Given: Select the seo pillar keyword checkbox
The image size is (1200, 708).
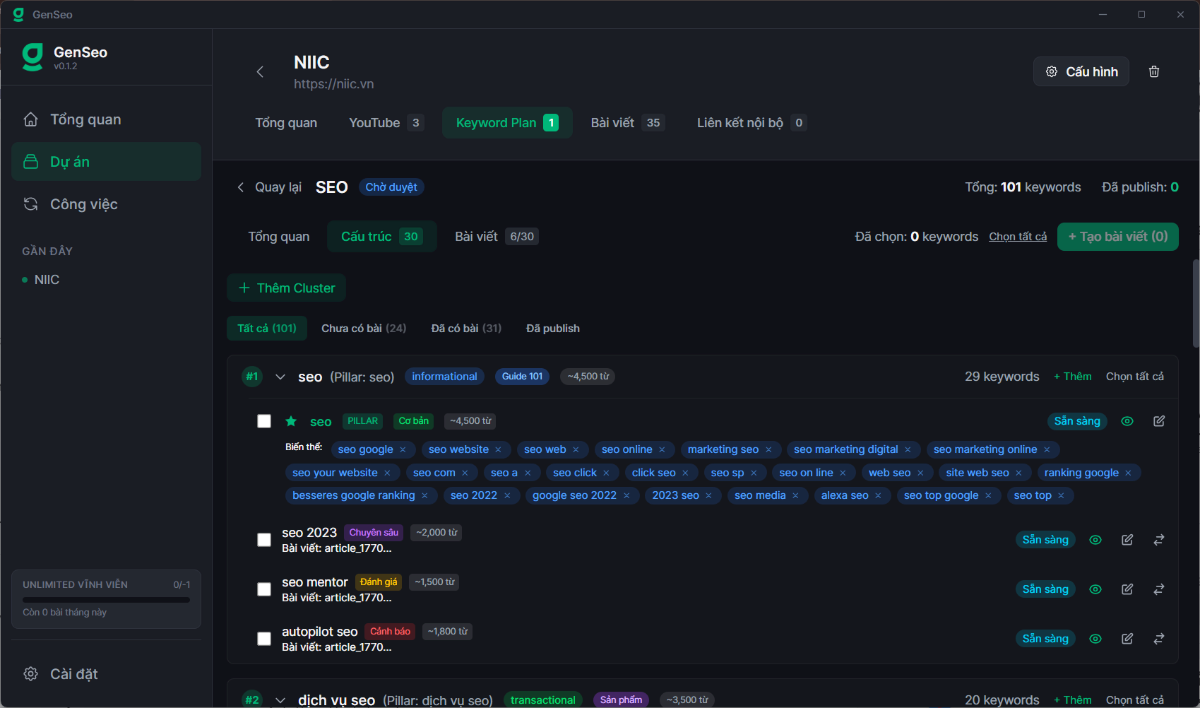Looking at the screenshot, I should coord(264,421).
